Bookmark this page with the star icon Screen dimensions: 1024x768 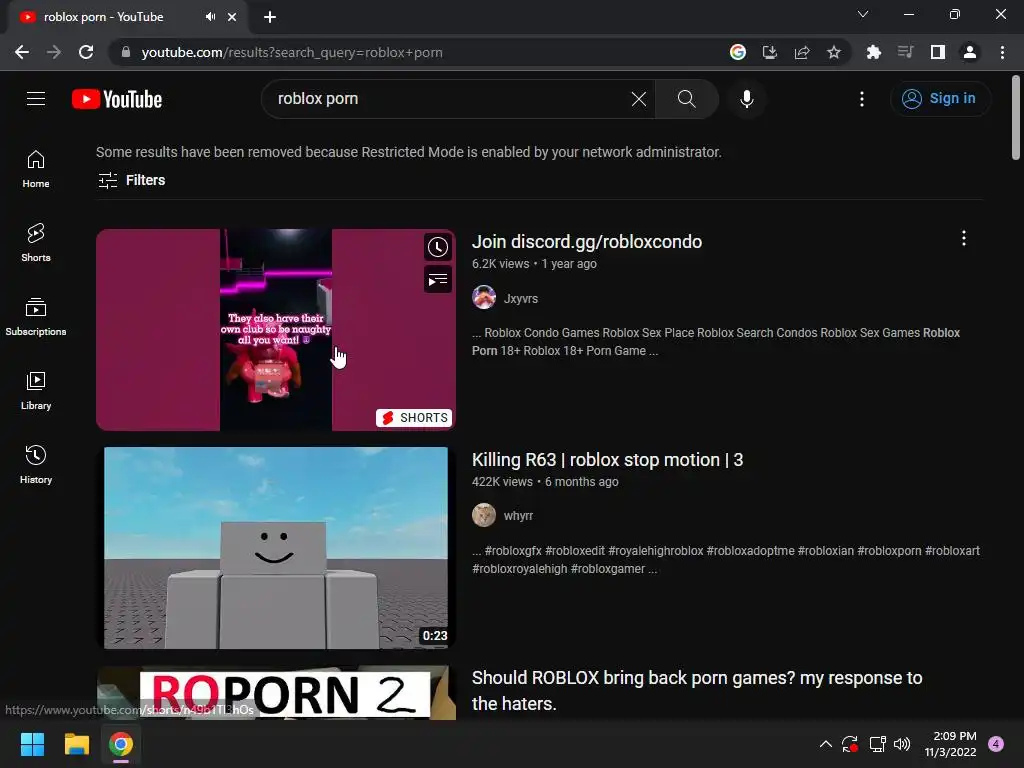click(x=833, y=52)
